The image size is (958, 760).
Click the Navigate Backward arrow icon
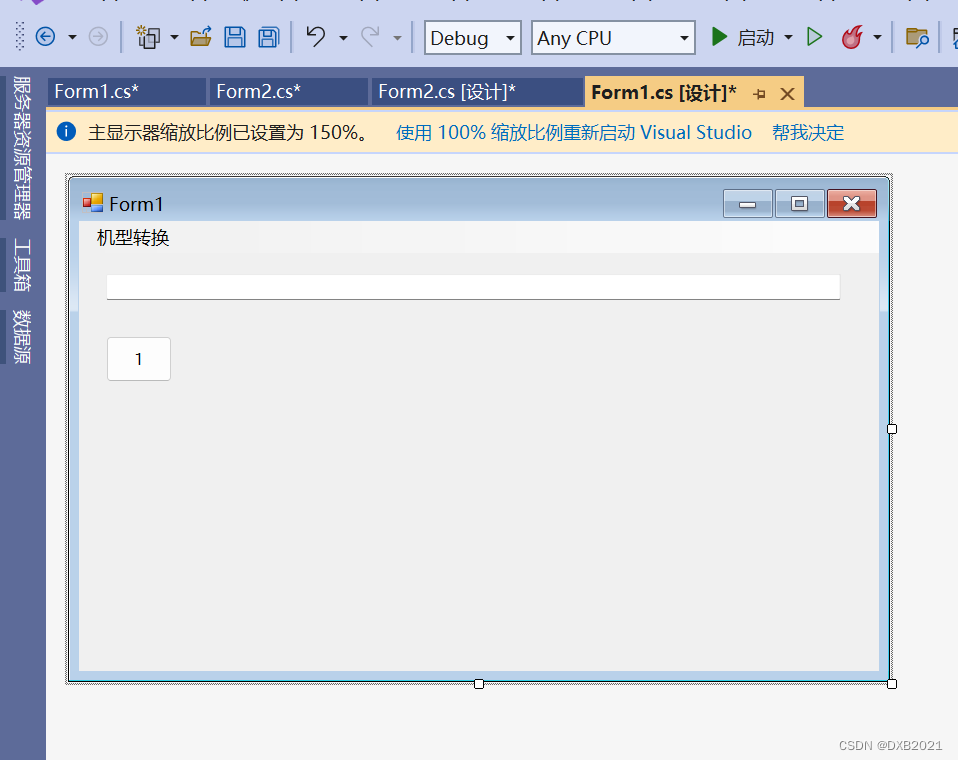(45, 37)
